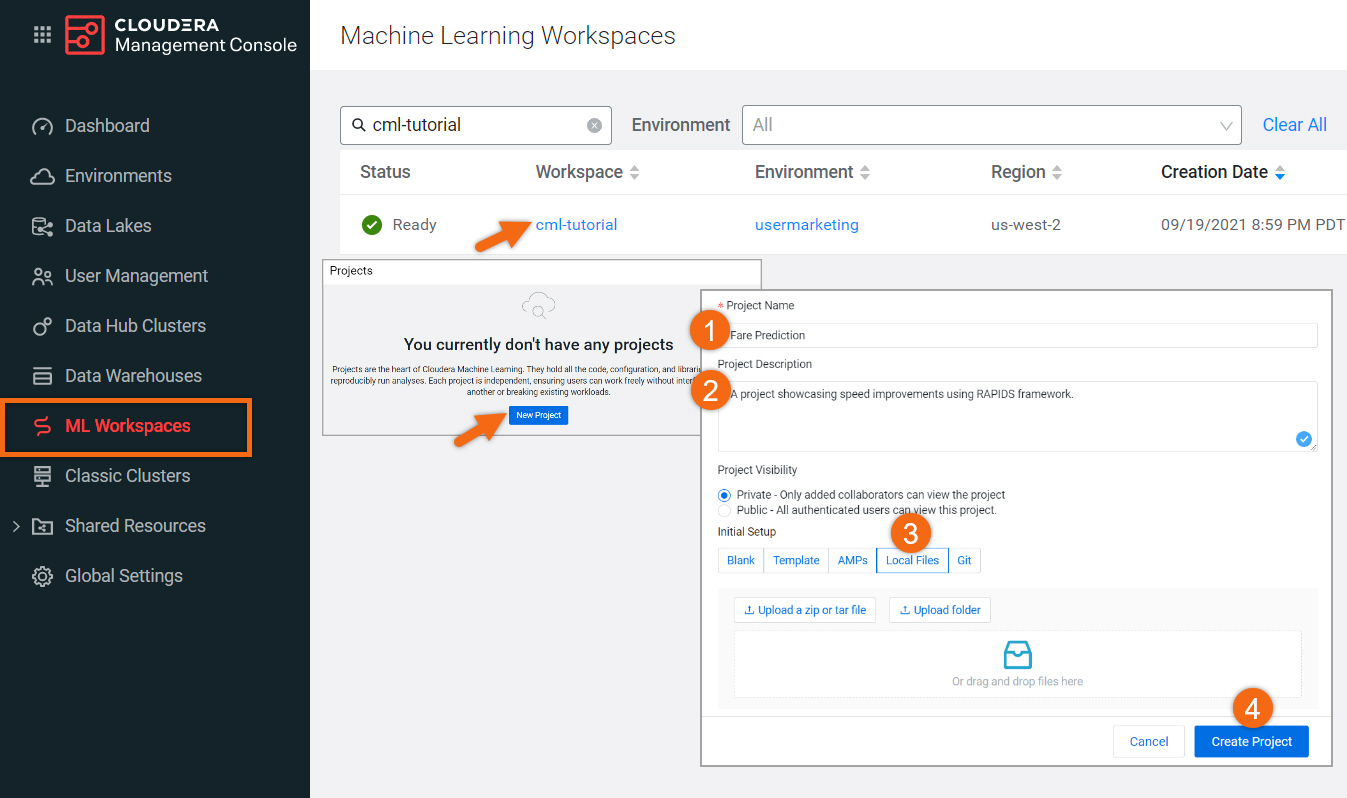The height and width of the screenshot is (798, 1347).
Task: Click the Dashboard gauge icon
Action: point(42,126)
